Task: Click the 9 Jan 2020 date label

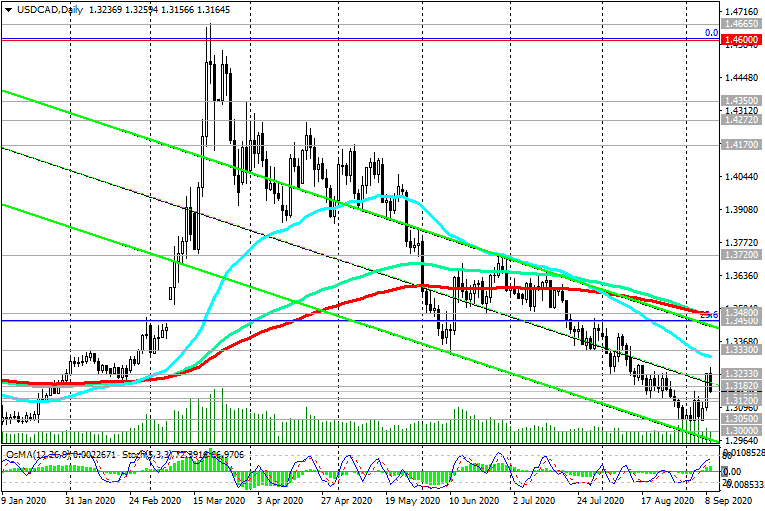Action: 23,501
